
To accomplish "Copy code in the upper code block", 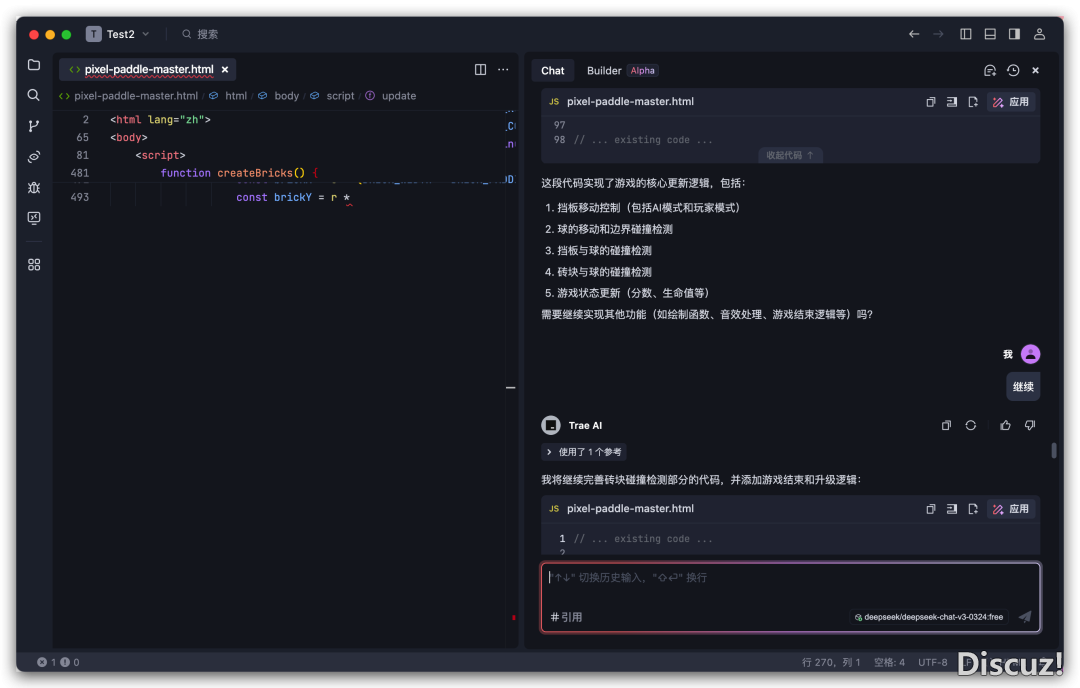I will coord(931,102).
